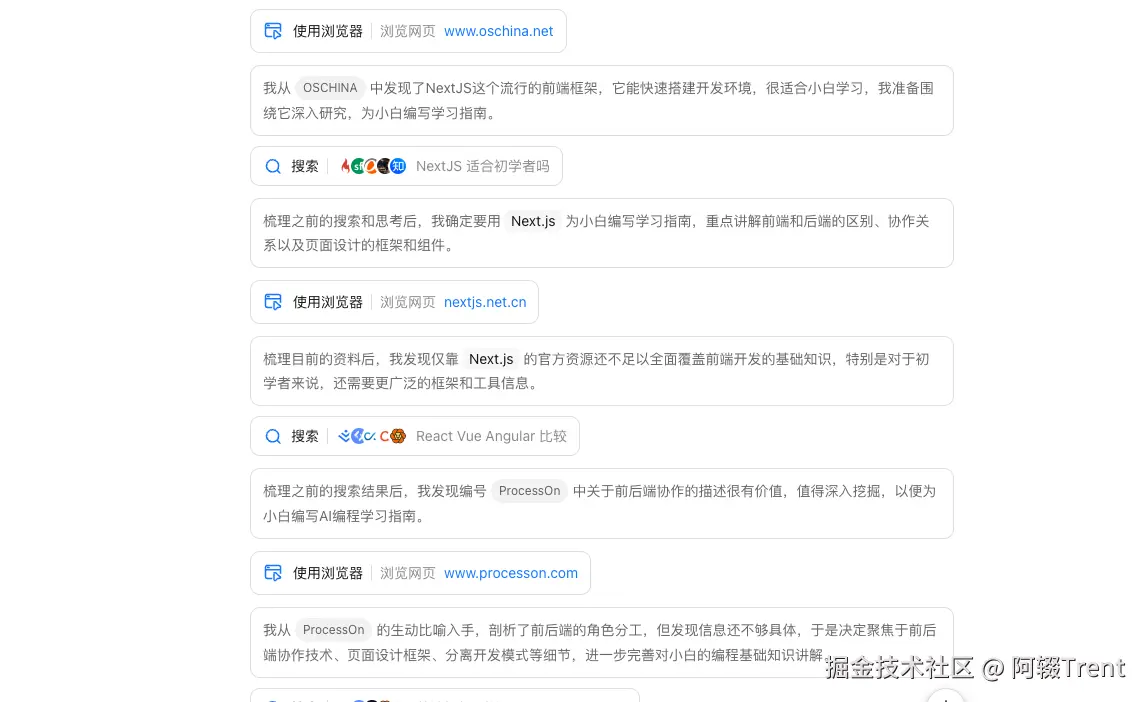Click the Next.js tag after 我发现仅靠
Viewport: 1146px width, 702px height.
(x=491, y=359)
